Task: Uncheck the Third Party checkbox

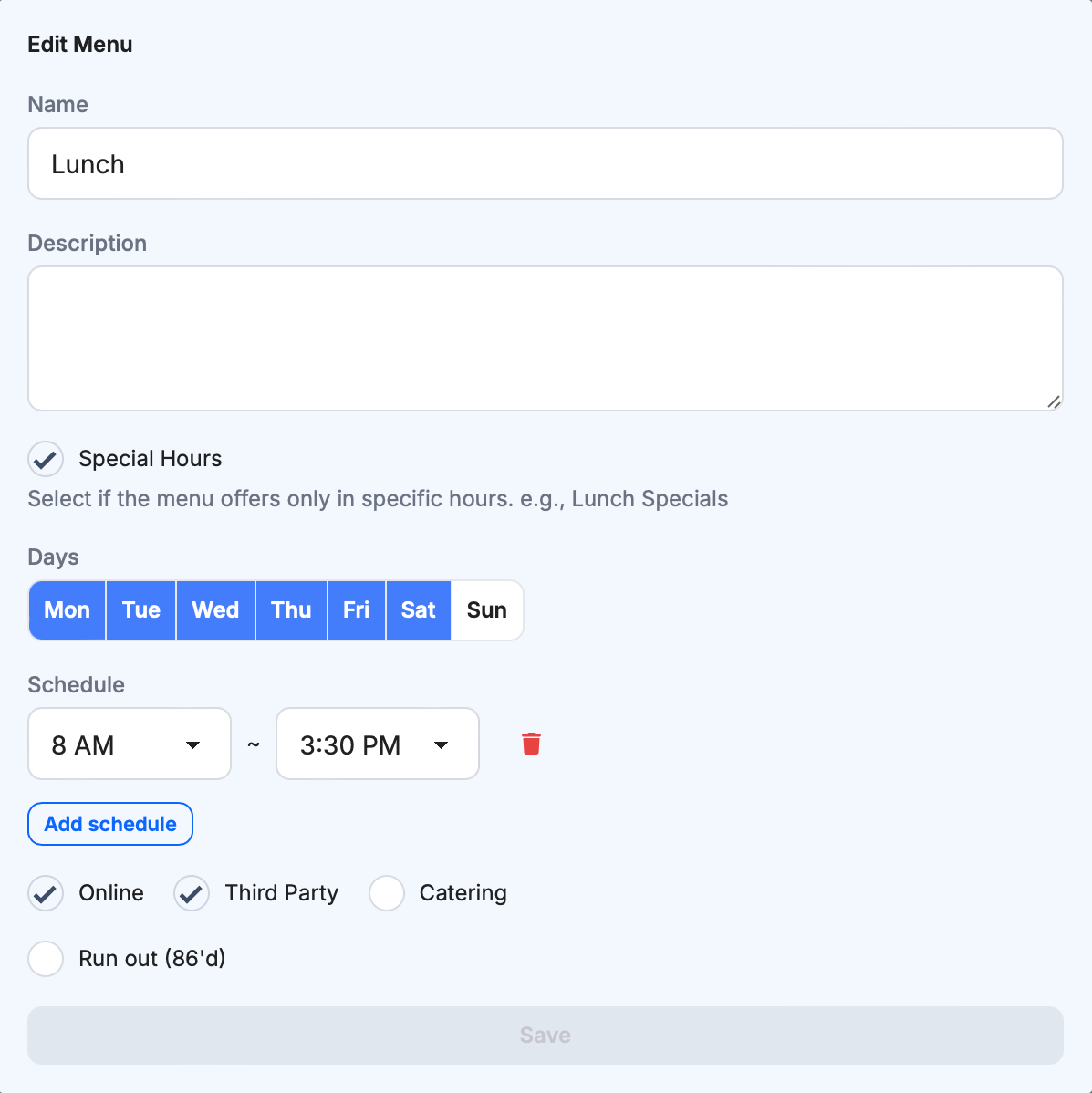Action: click(x=191, y=893)
